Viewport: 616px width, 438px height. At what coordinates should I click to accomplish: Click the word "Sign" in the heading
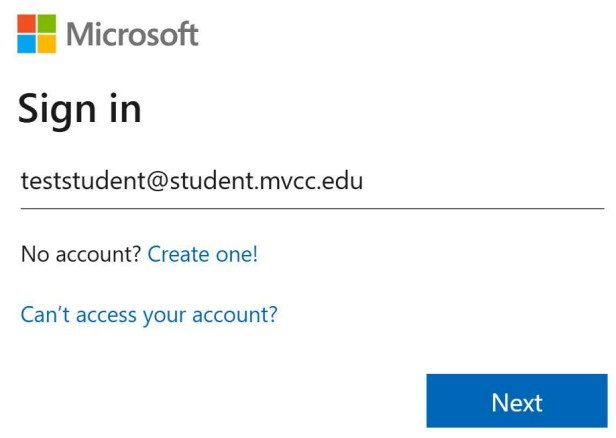pos(57,108)
